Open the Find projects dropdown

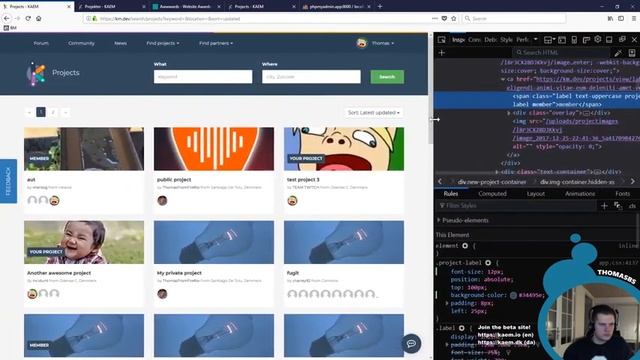coord(162,43)
